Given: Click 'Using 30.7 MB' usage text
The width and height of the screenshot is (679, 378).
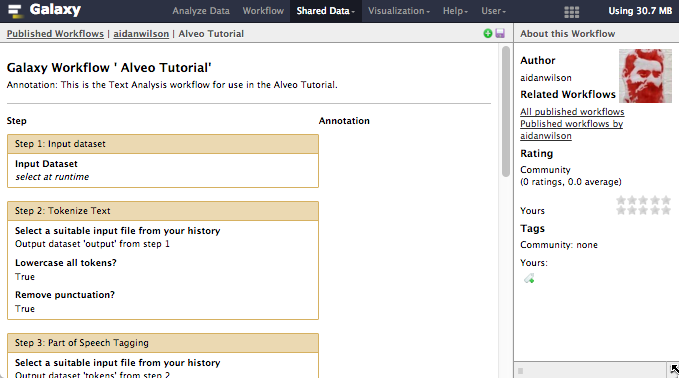Looking at the screenshot, I should click(640, 11).
